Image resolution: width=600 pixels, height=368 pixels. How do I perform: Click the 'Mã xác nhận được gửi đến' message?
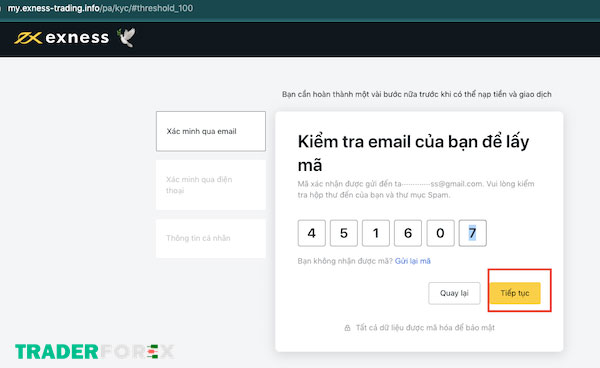[x=416, y=189]
